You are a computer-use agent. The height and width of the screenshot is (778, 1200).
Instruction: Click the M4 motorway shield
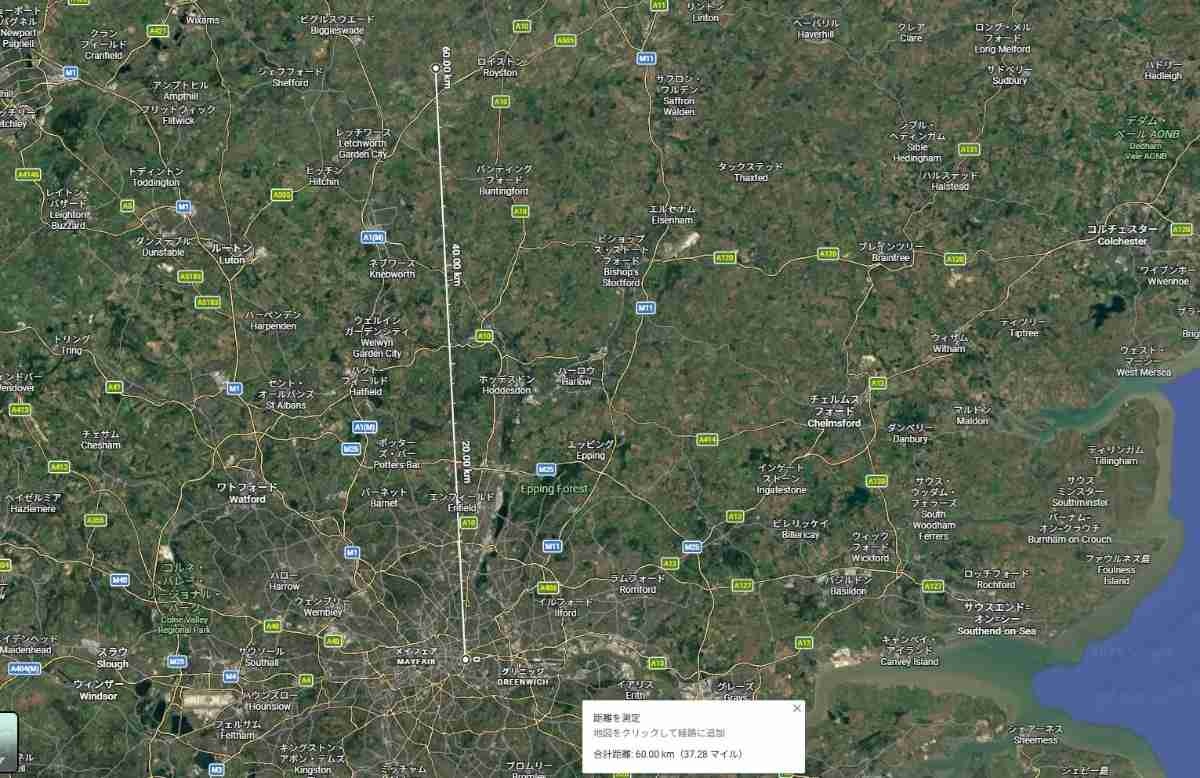(x=230, y=677)
